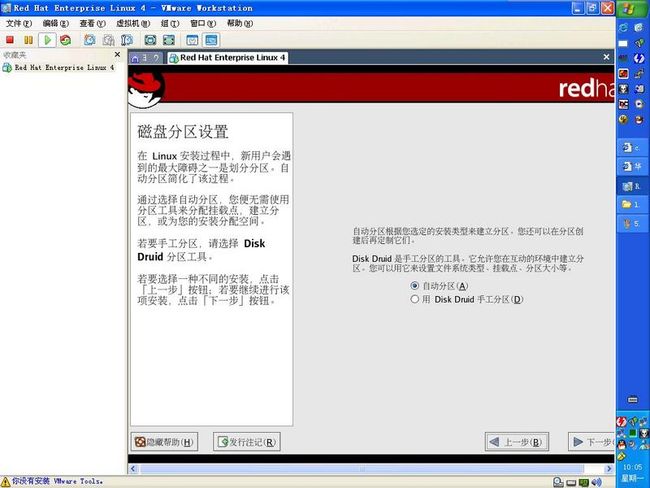Open the 帮助(H) menu
650x488 pixels.
click(240, 23)
